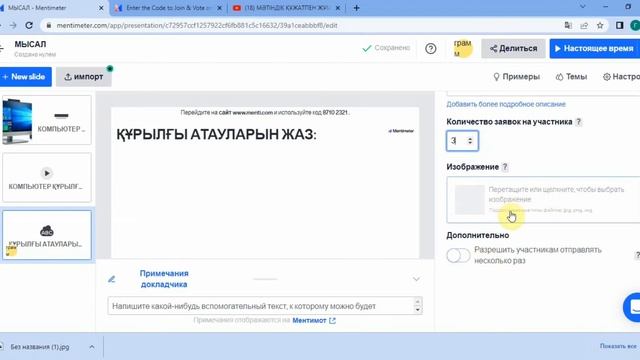640x360 pixels.
Task: Open the browser side panel icon
Action: (619, 25)
